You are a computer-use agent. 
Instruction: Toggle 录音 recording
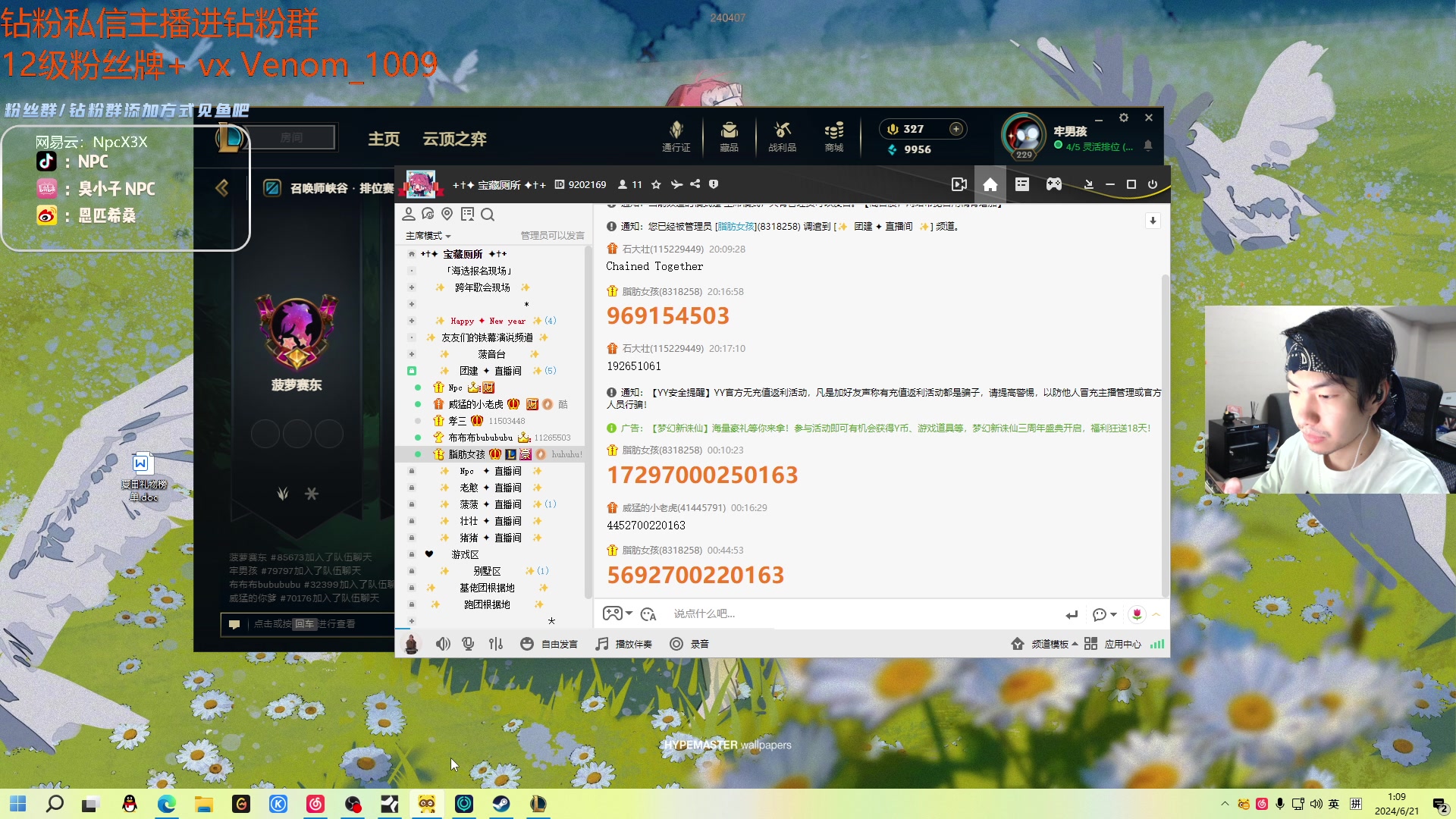689,644
